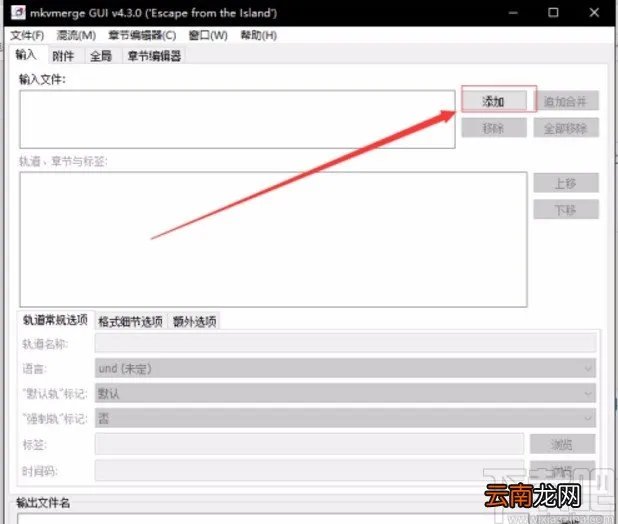Click inside the 输入文件 list box
This screenshot has height=524, width=618.
coord(238,119)
